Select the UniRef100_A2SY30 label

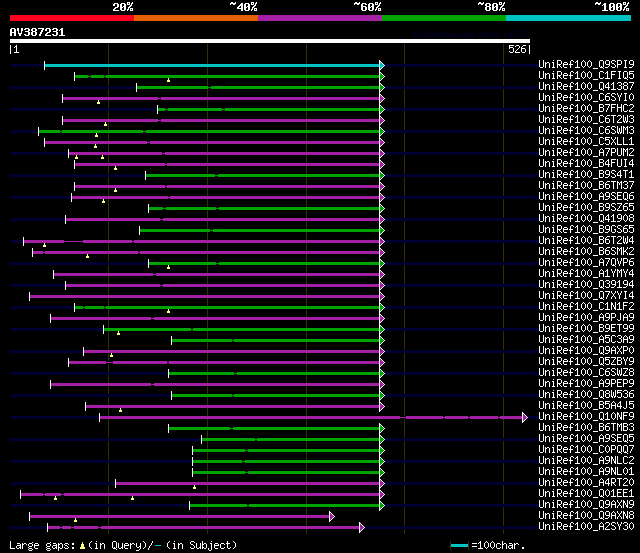[x=586, y=527]
